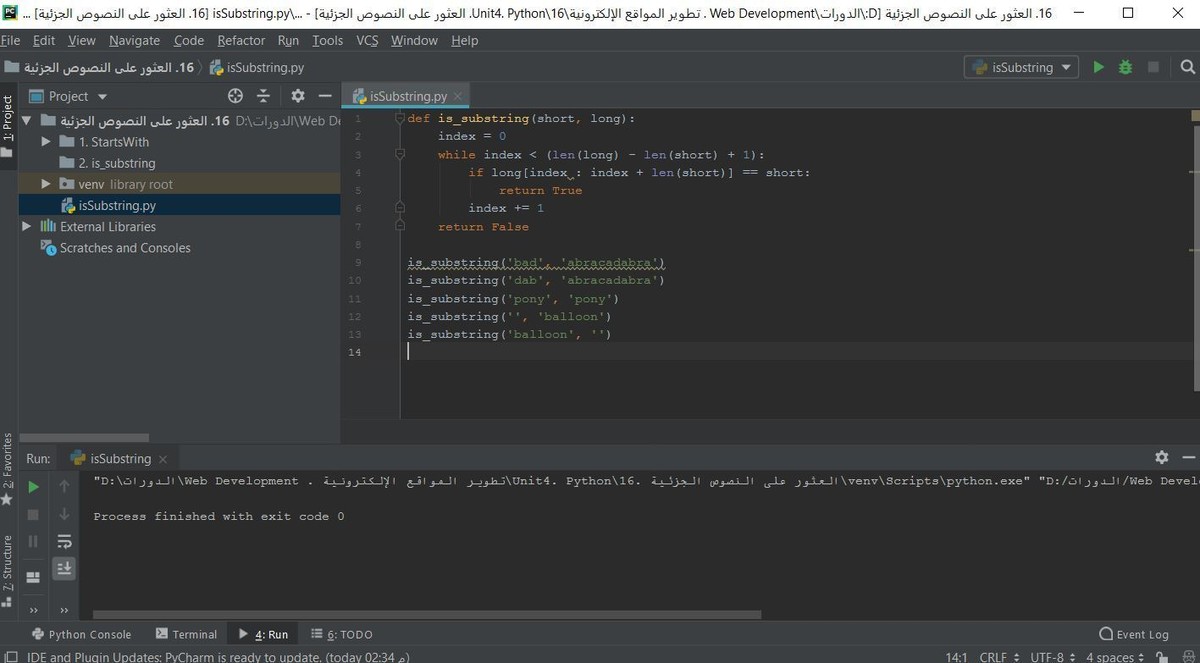Switch to Terminal tool window tab
Image resolution: width=1200 pixels, height=663 pixels.
[186, 634]
